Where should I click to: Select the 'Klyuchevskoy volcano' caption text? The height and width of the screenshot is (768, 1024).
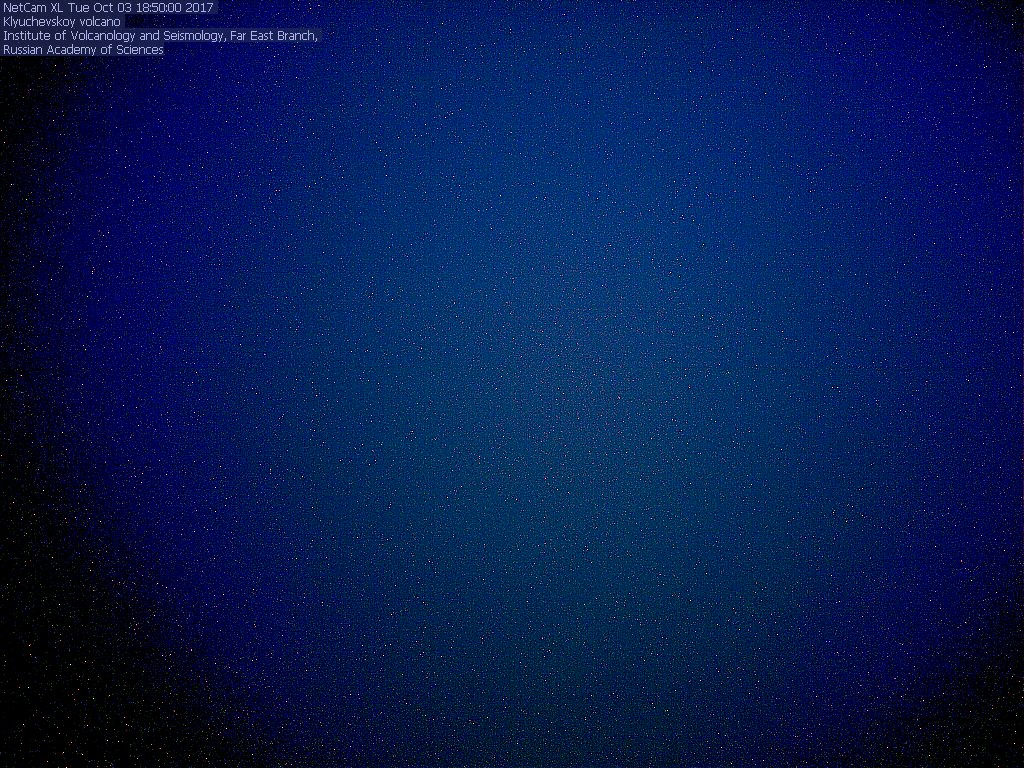[x=62, y=22]
